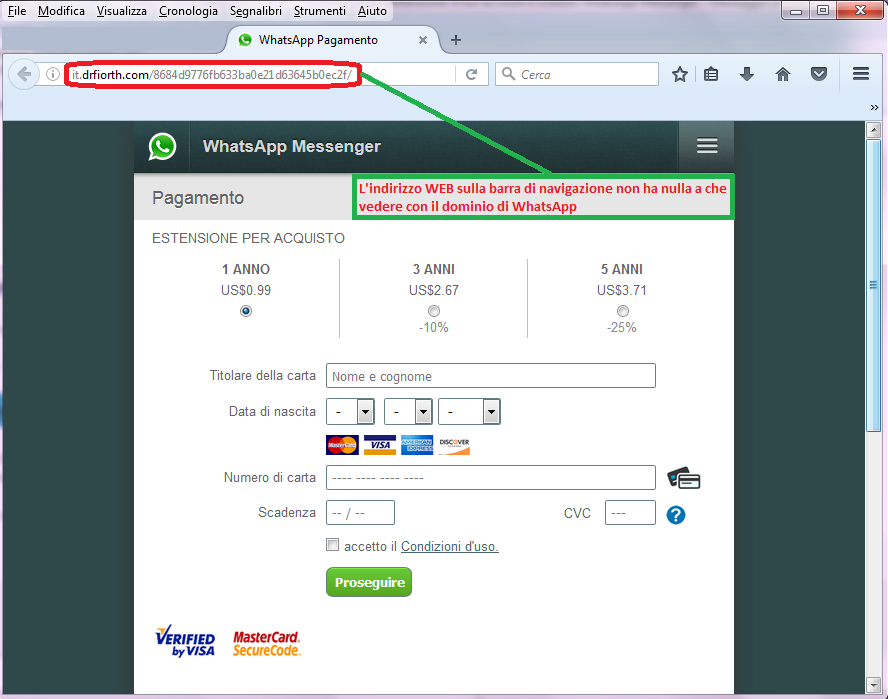
Task: Click the URL address bar
Action: pyautogui.click(x=261, y=74)
